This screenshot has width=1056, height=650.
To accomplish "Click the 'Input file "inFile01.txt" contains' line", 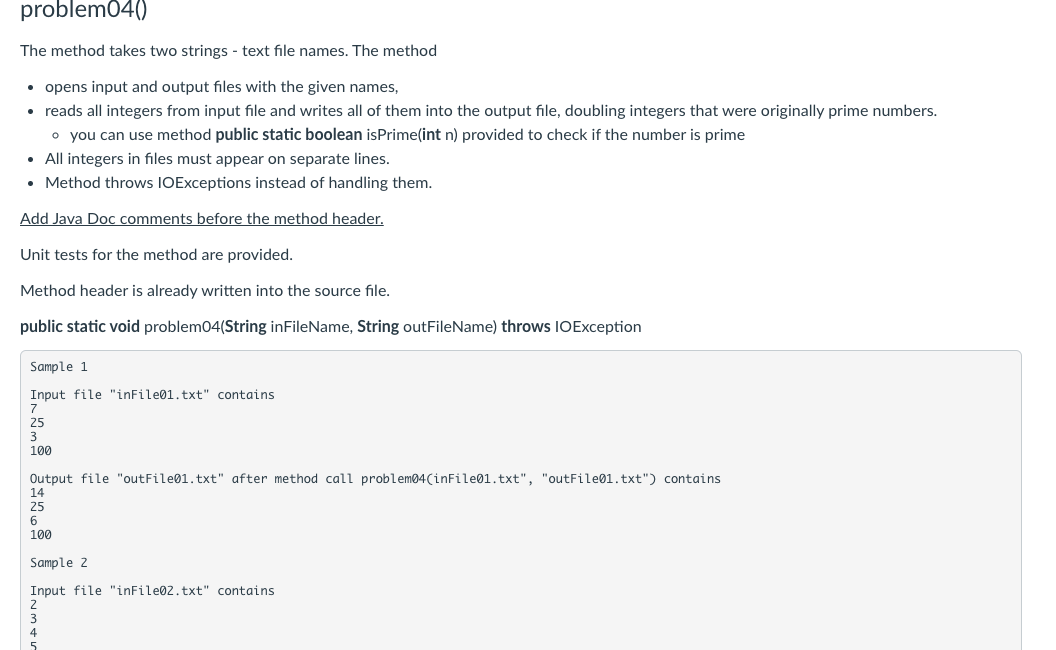I will pyautogui.click(x=152, y=395).
